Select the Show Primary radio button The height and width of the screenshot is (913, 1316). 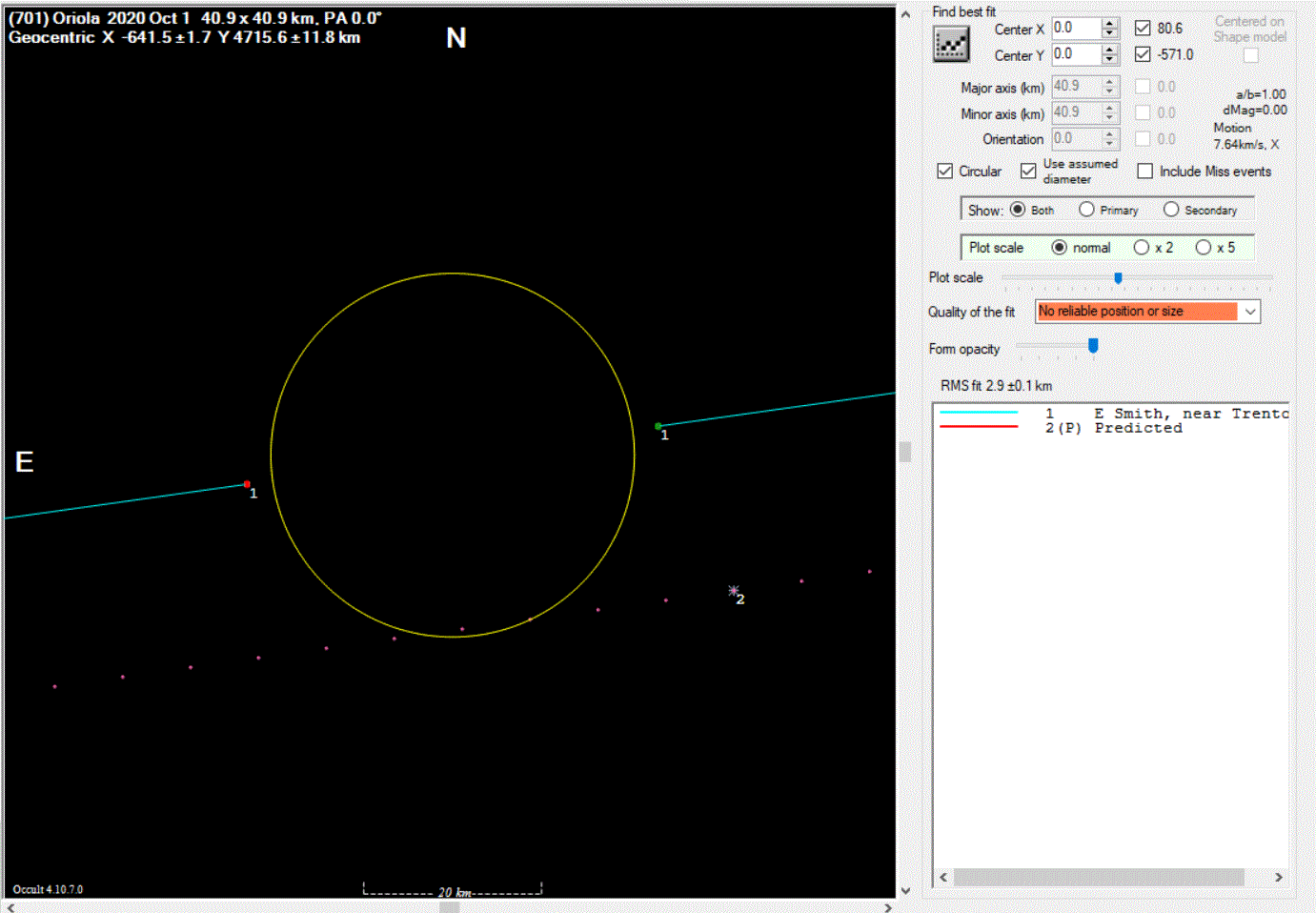(1086, 210)
